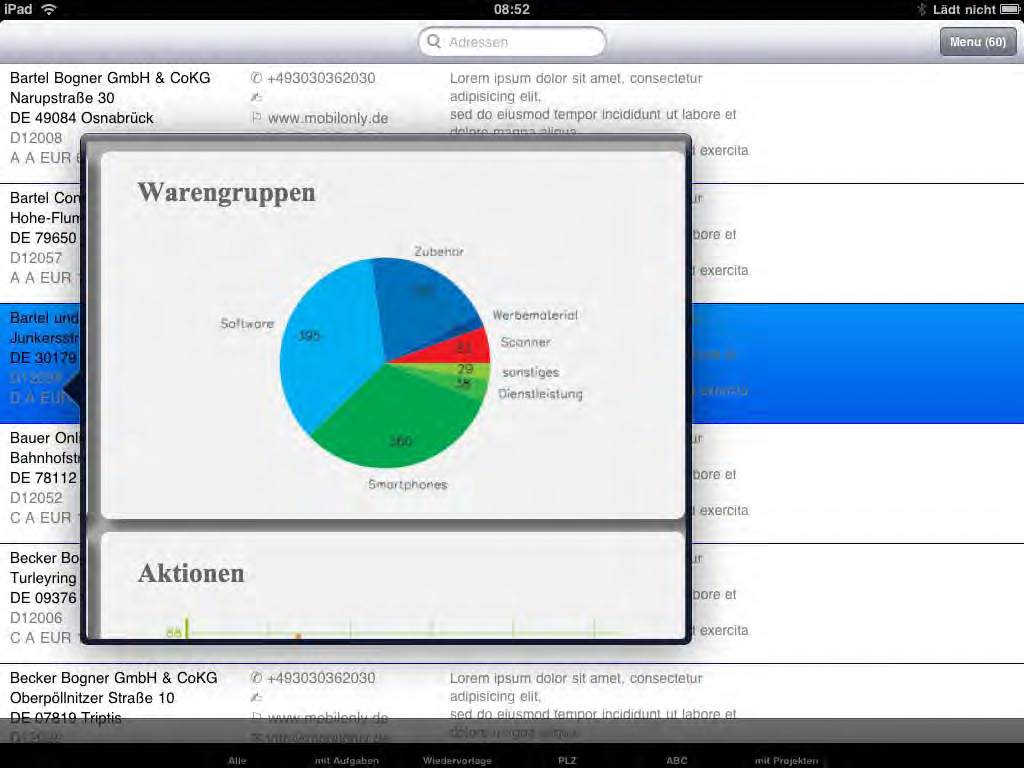The width and height of the screenshot is (1024, 768).
Task: Tap the magnifier icon in the search bar
Action: click(x=434, y=42)
